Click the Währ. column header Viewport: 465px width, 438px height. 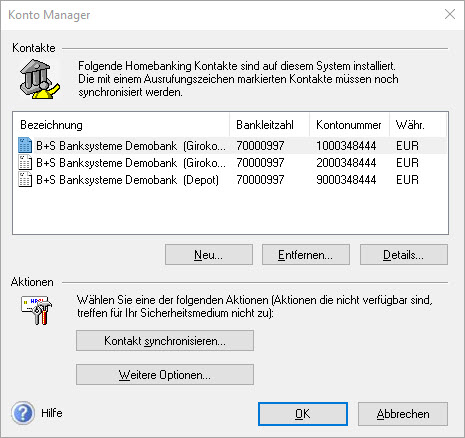click(418, 125)
